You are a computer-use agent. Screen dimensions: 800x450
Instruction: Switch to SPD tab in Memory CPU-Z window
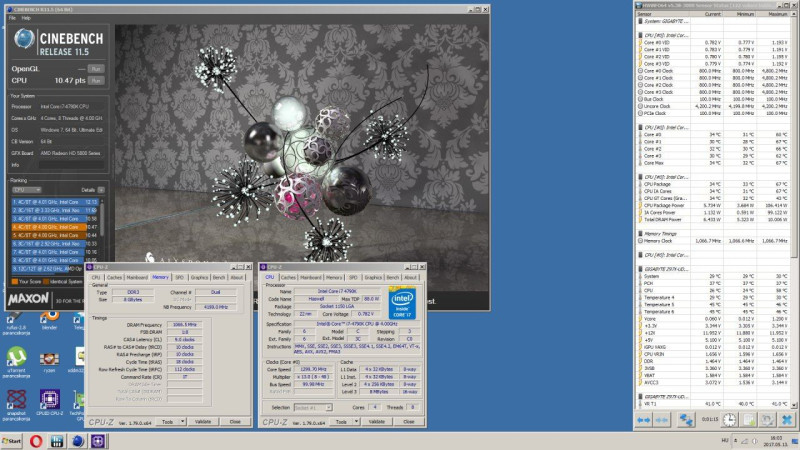[179, 278]
